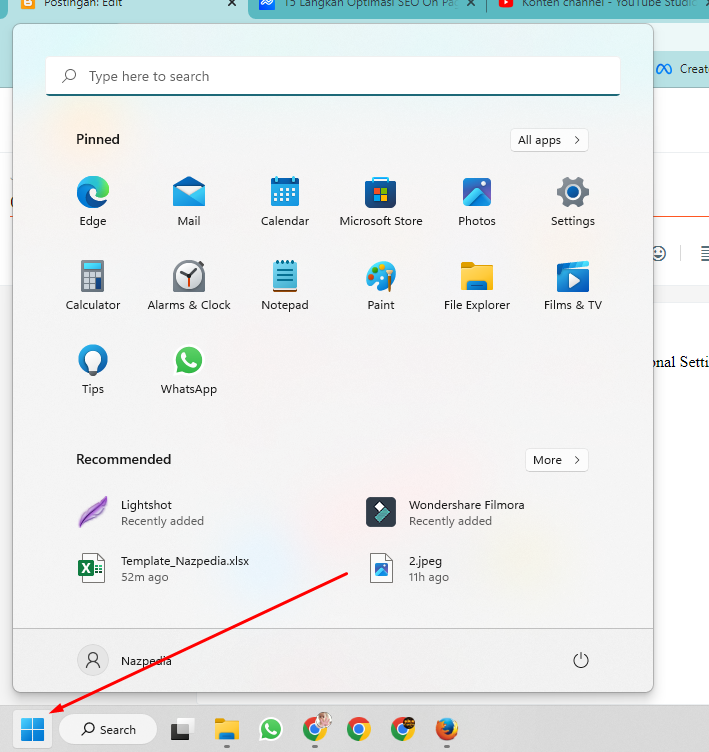This screenshot has width=709, height=752.
Task: Open File Explorer from taskbar
Action: click(x=226, y=729)
